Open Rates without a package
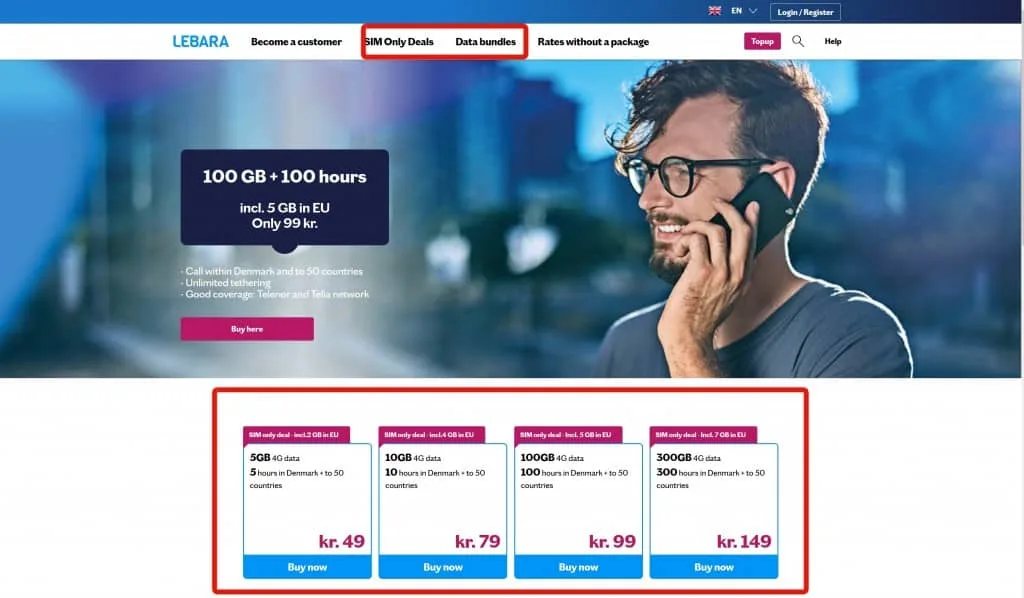 click(x=593, y=42)
